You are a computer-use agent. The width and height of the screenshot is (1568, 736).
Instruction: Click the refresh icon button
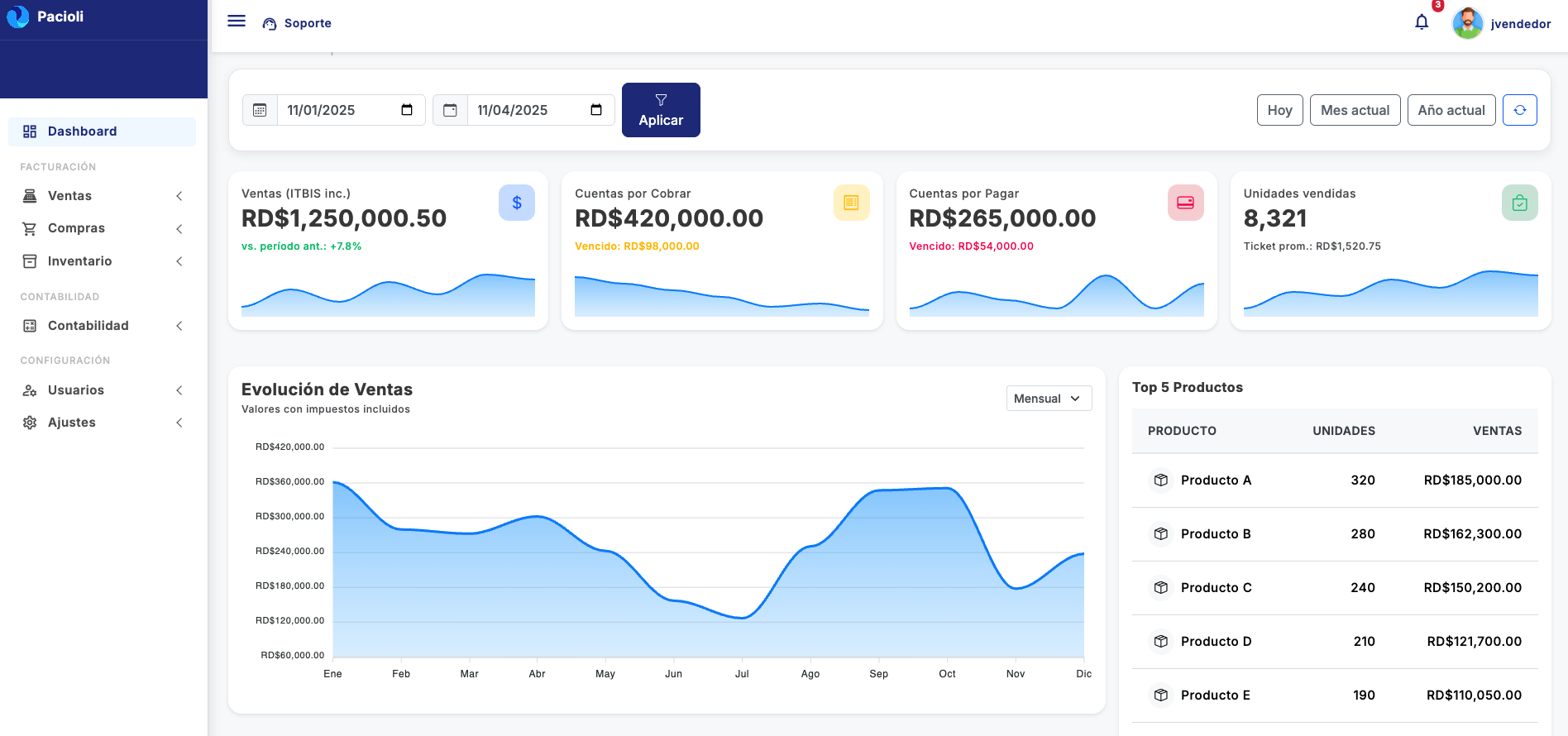(1519, 110)
